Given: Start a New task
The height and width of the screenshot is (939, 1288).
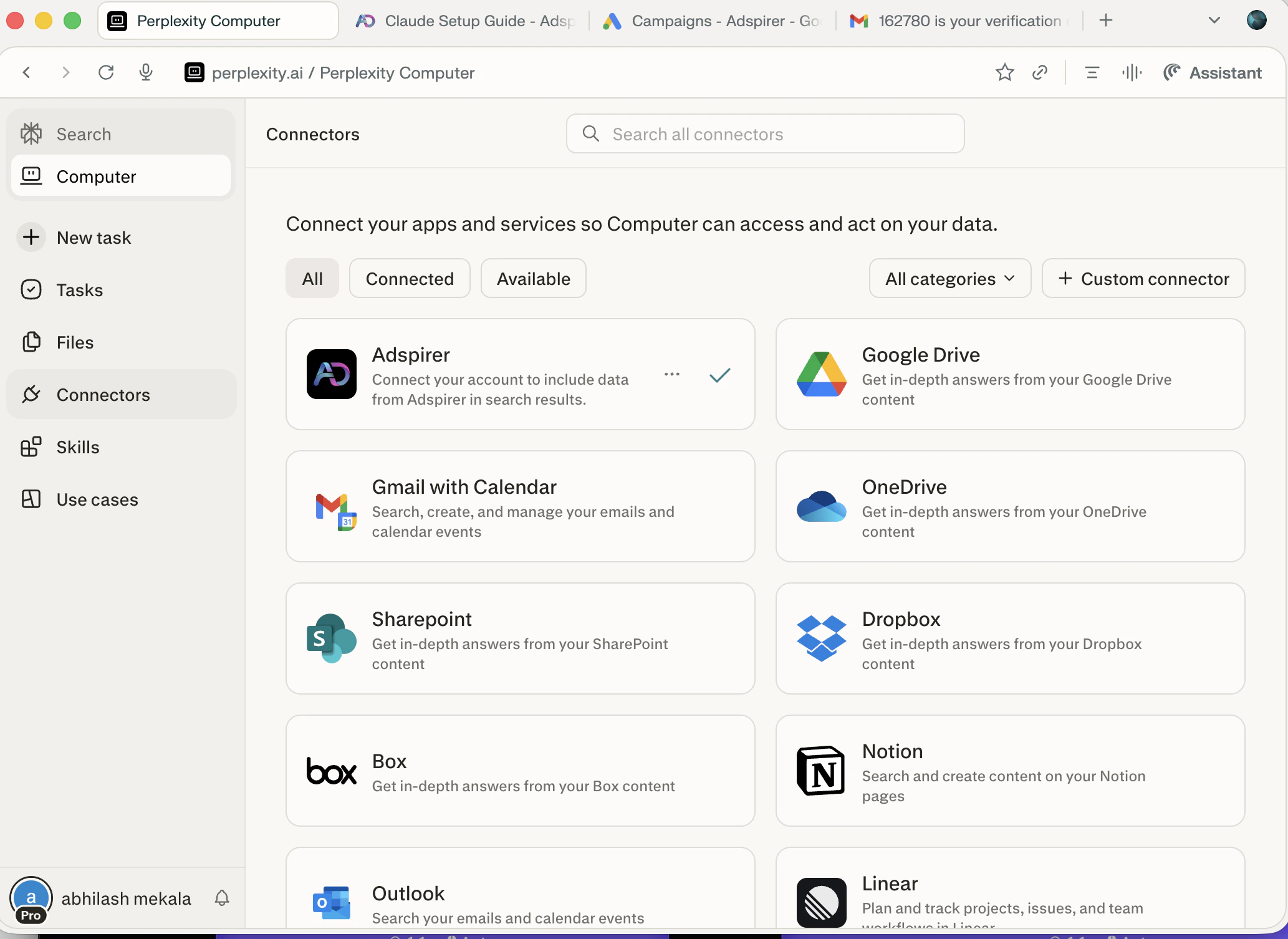Looking at the screenshot, I should [x=94, y=237].
